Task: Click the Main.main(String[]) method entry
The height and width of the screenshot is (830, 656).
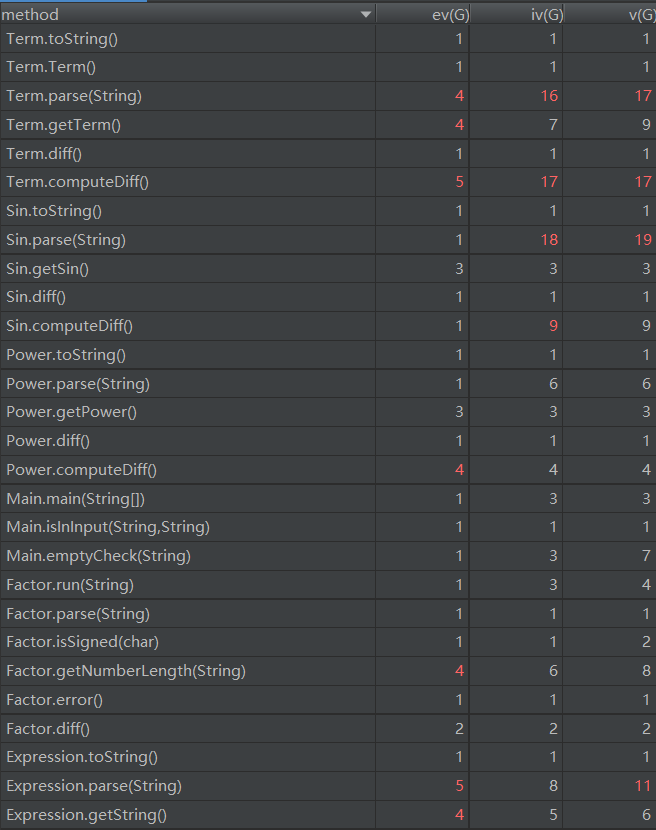Action: pyautogui.click(x=82, y=499)
